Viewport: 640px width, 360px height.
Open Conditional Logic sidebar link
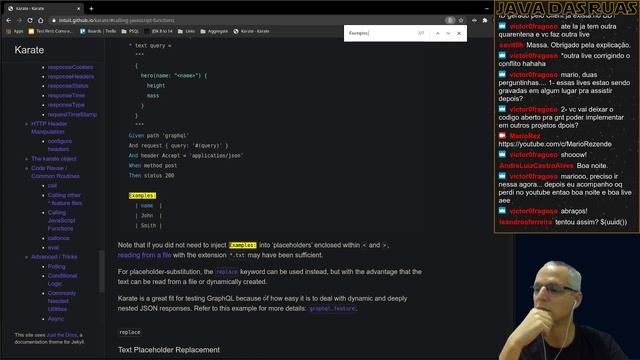click(x=62, y=280)
